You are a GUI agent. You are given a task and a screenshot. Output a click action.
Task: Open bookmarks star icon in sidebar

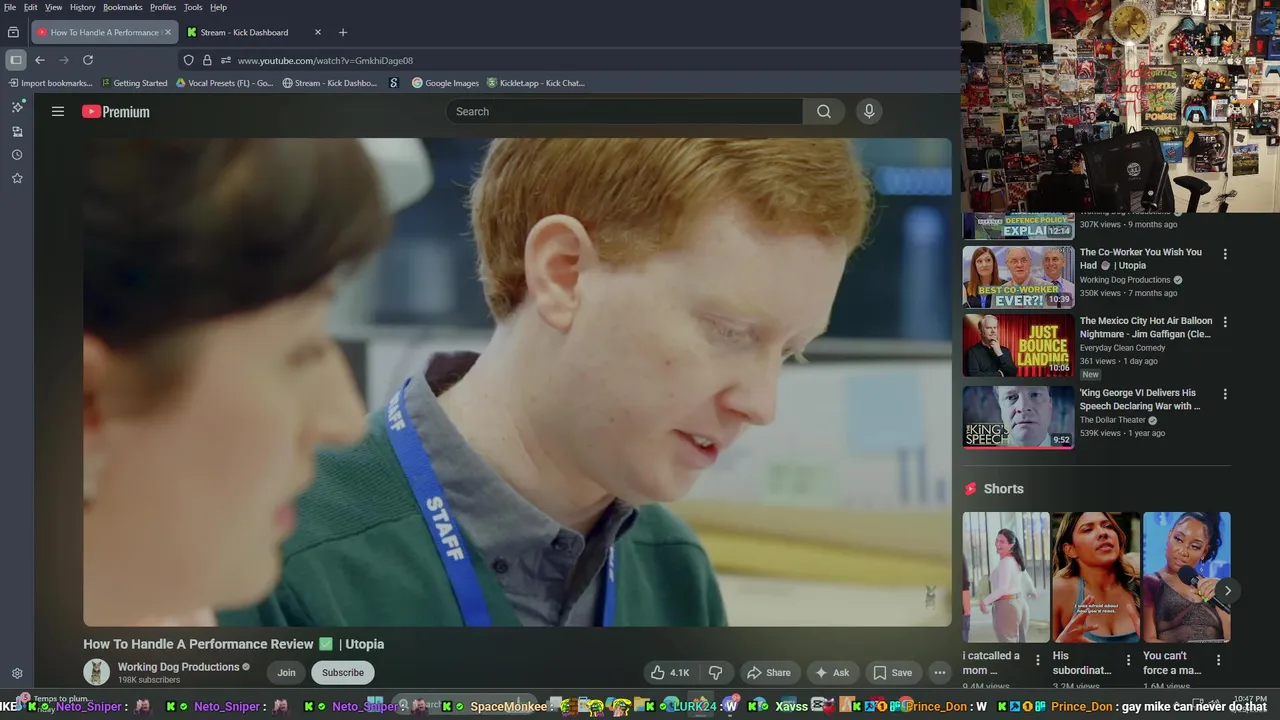(x=17, y=178)
